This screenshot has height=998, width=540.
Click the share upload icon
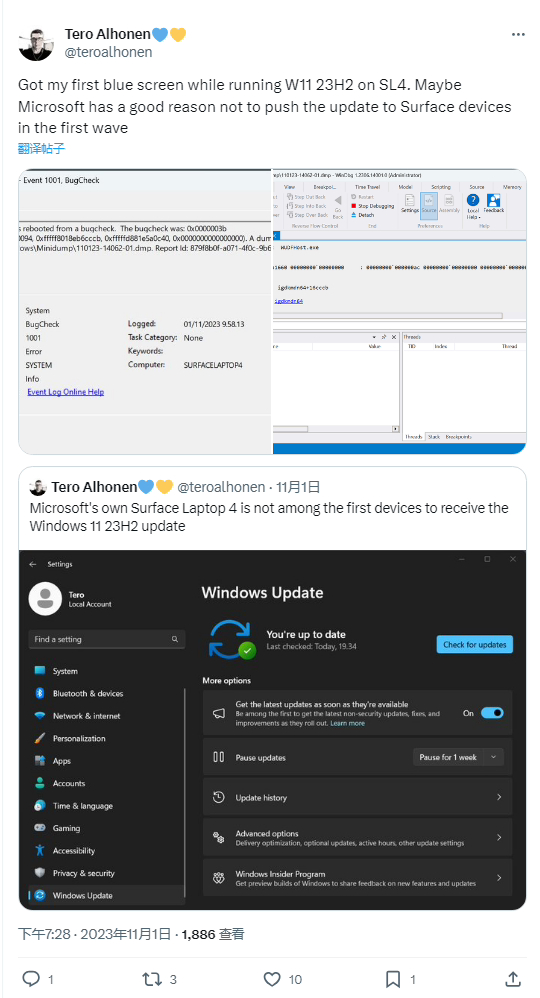[x=513, y=978]
